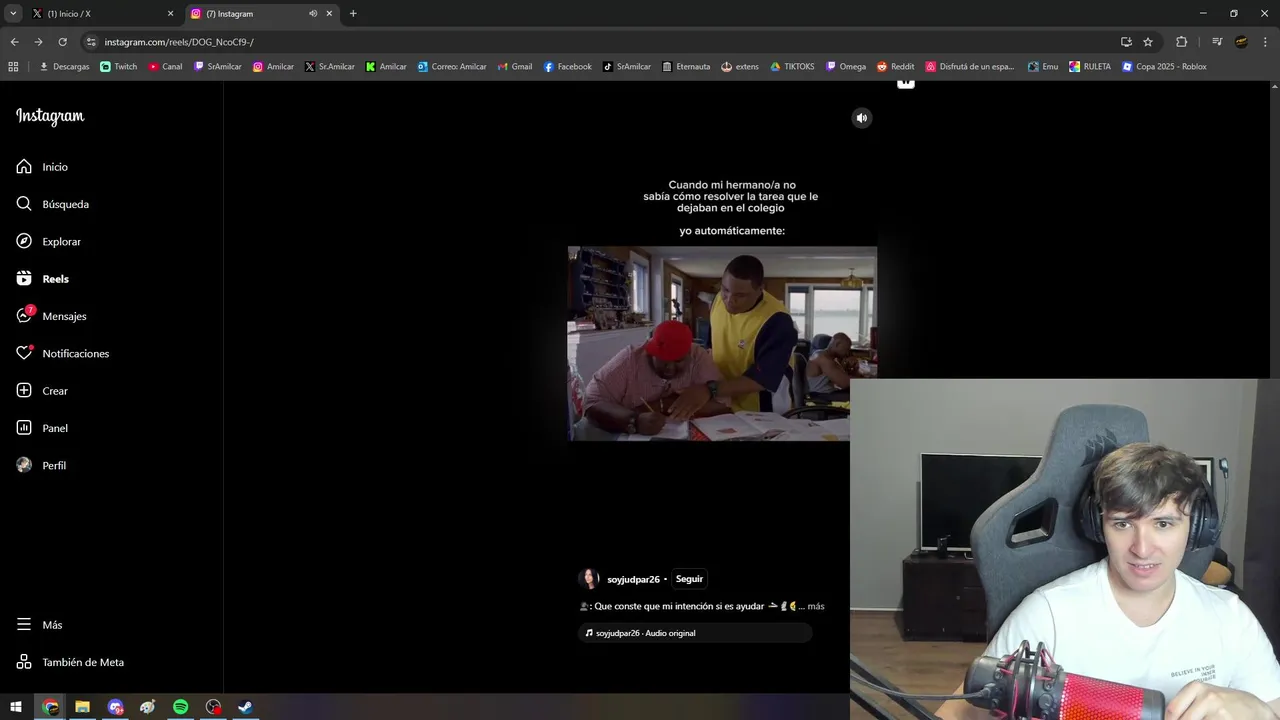
Task: Open File Explorer from taskbar
Action: point(82,707)
